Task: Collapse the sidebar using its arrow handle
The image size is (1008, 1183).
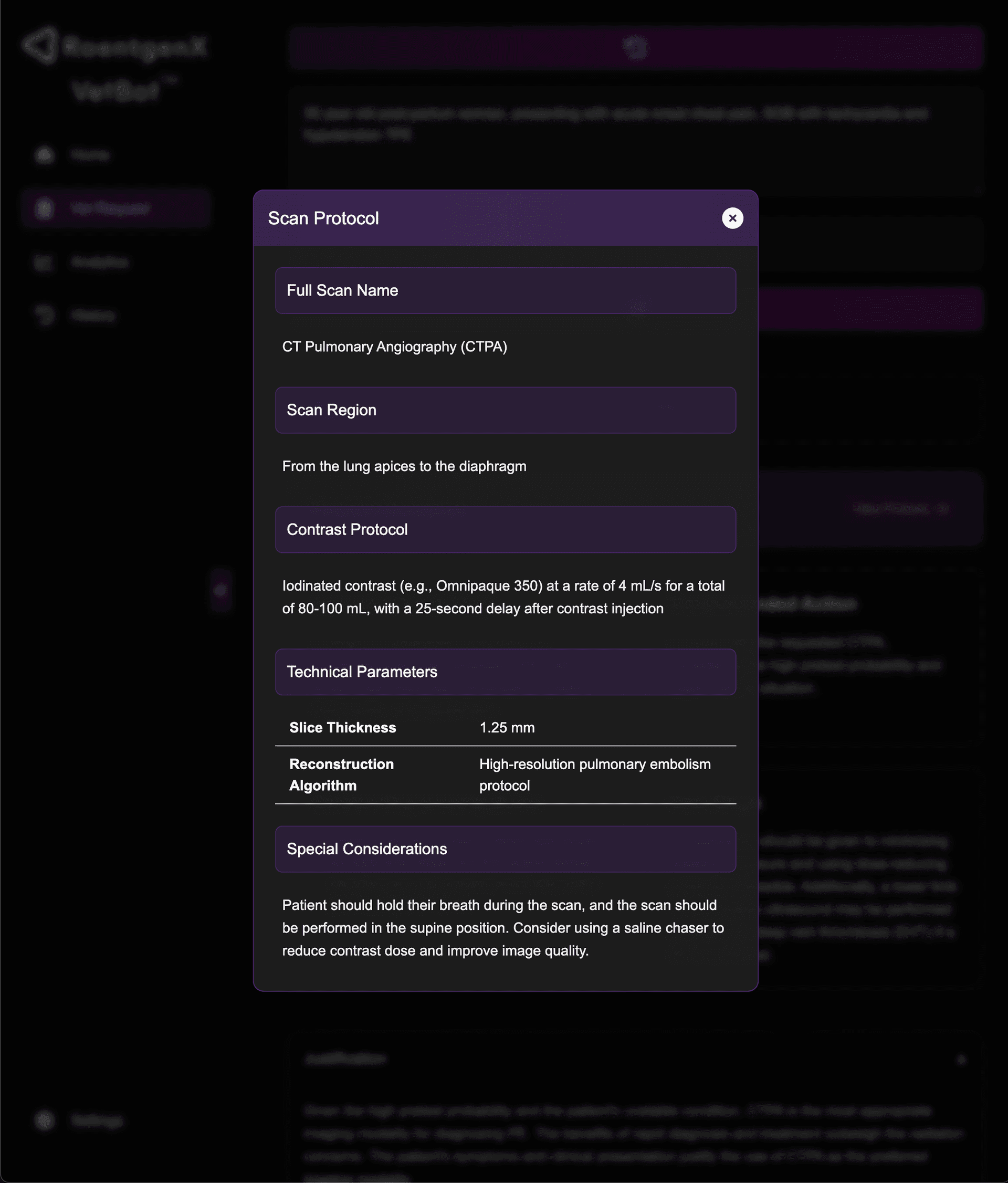Action: coord(222,590)
